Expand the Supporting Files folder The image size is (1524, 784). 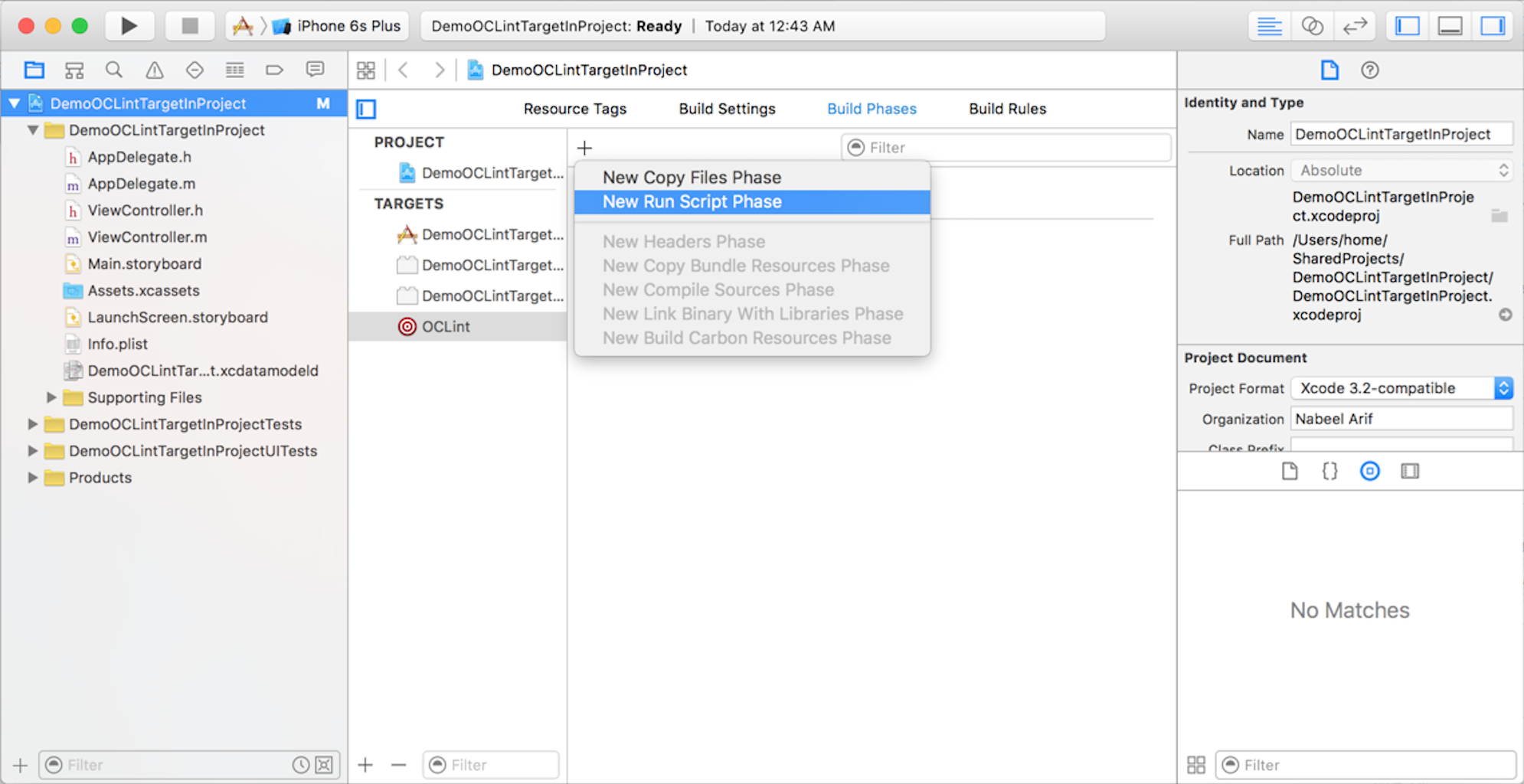[x=51, y=397]
